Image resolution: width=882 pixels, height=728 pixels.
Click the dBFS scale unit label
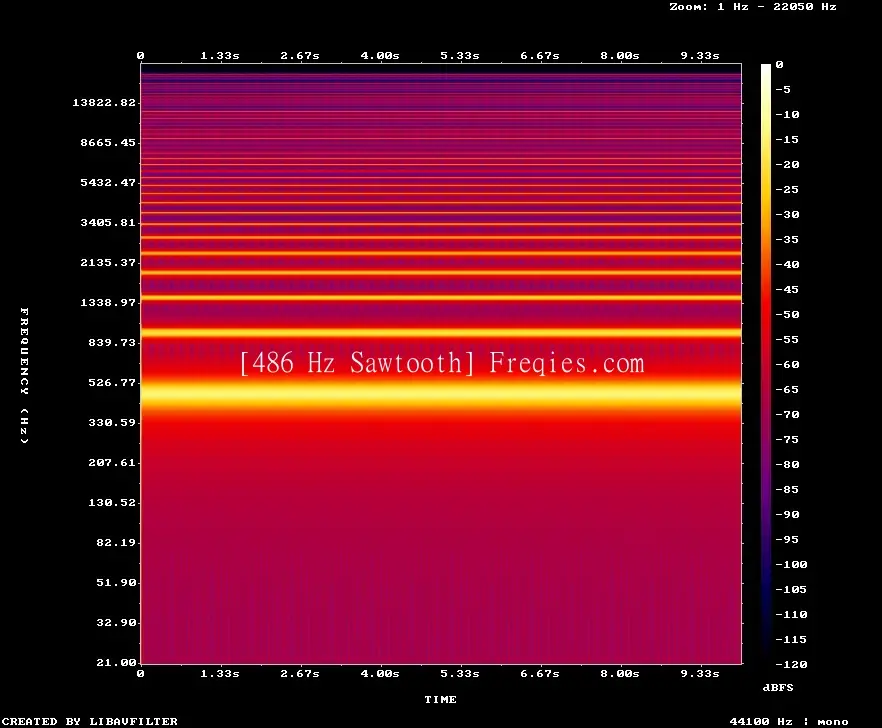click(x=778, y=687)
